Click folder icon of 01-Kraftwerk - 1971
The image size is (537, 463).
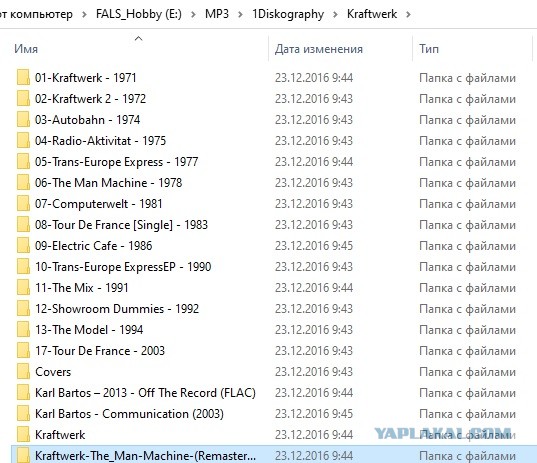[x=23, y=77]
